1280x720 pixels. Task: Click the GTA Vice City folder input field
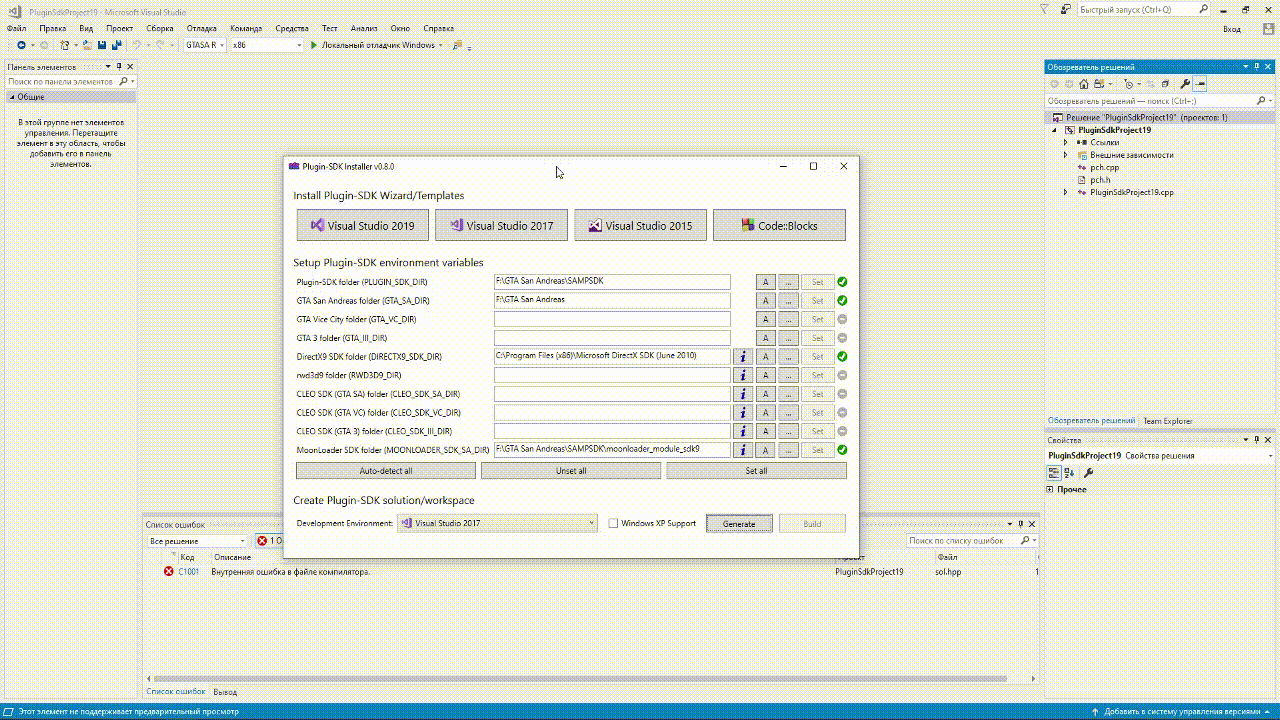coord(612,319)
